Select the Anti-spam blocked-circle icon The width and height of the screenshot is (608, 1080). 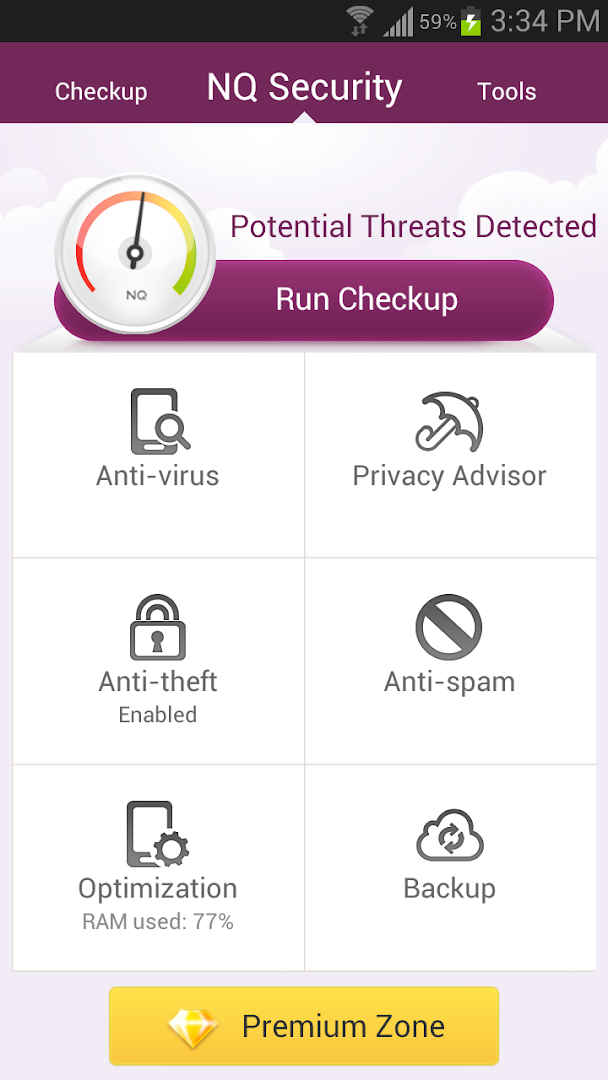tap(449, 627)
